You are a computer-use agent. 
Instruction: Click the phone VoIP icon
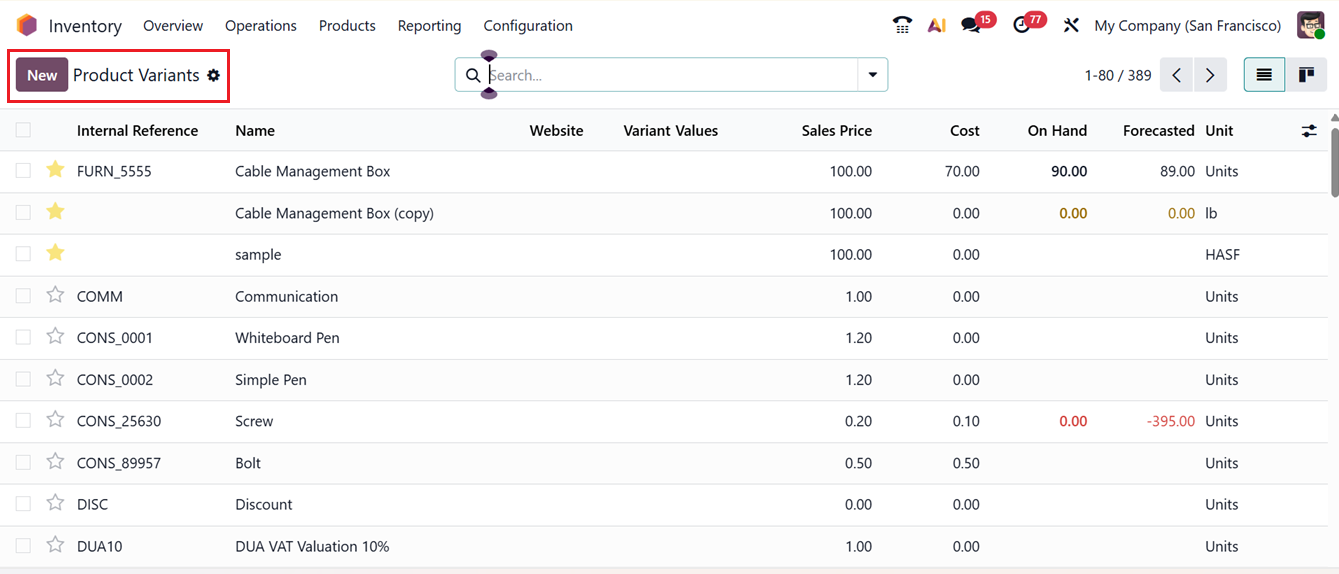(902, 26)
